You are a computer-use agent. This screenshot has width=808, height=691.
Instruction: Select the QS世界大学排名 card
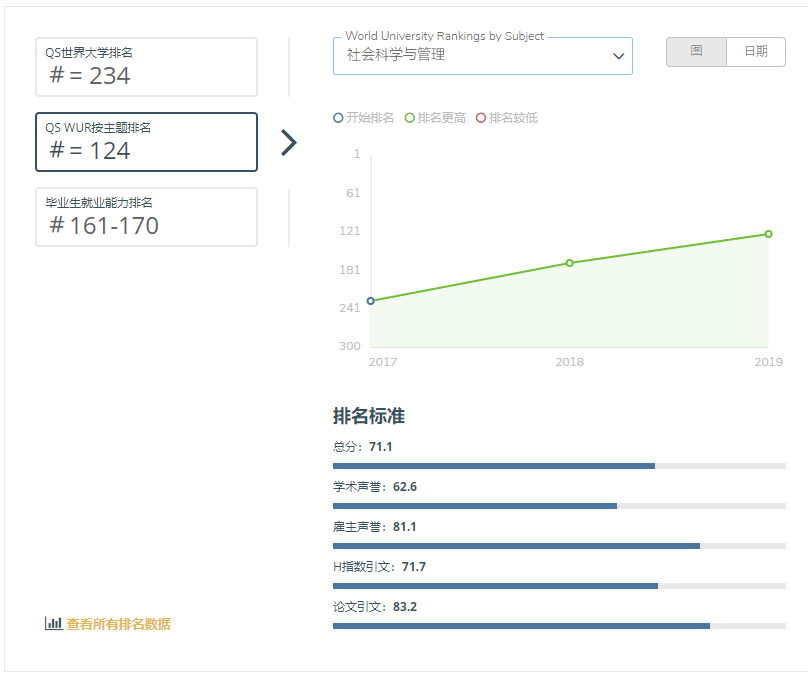click(146, 67)
